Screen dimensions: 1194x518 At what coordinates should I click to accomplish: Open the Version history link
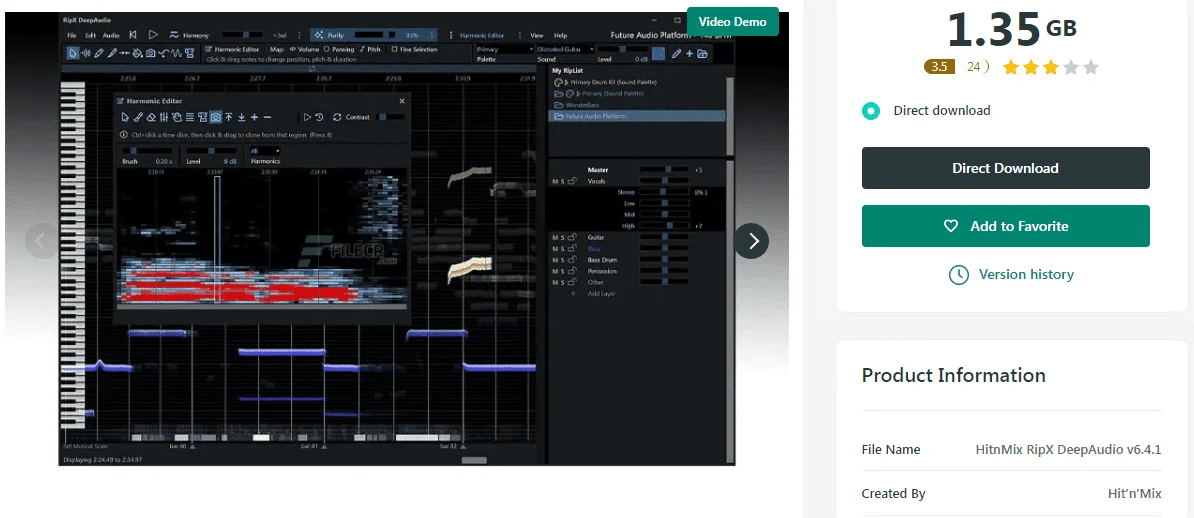point(1026,274)
